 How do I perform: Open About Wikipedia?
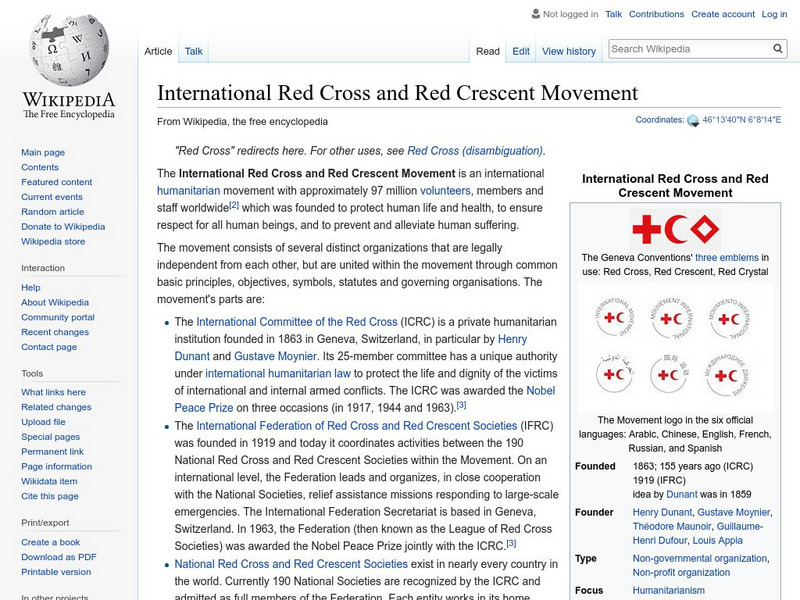tap(55, 302)
